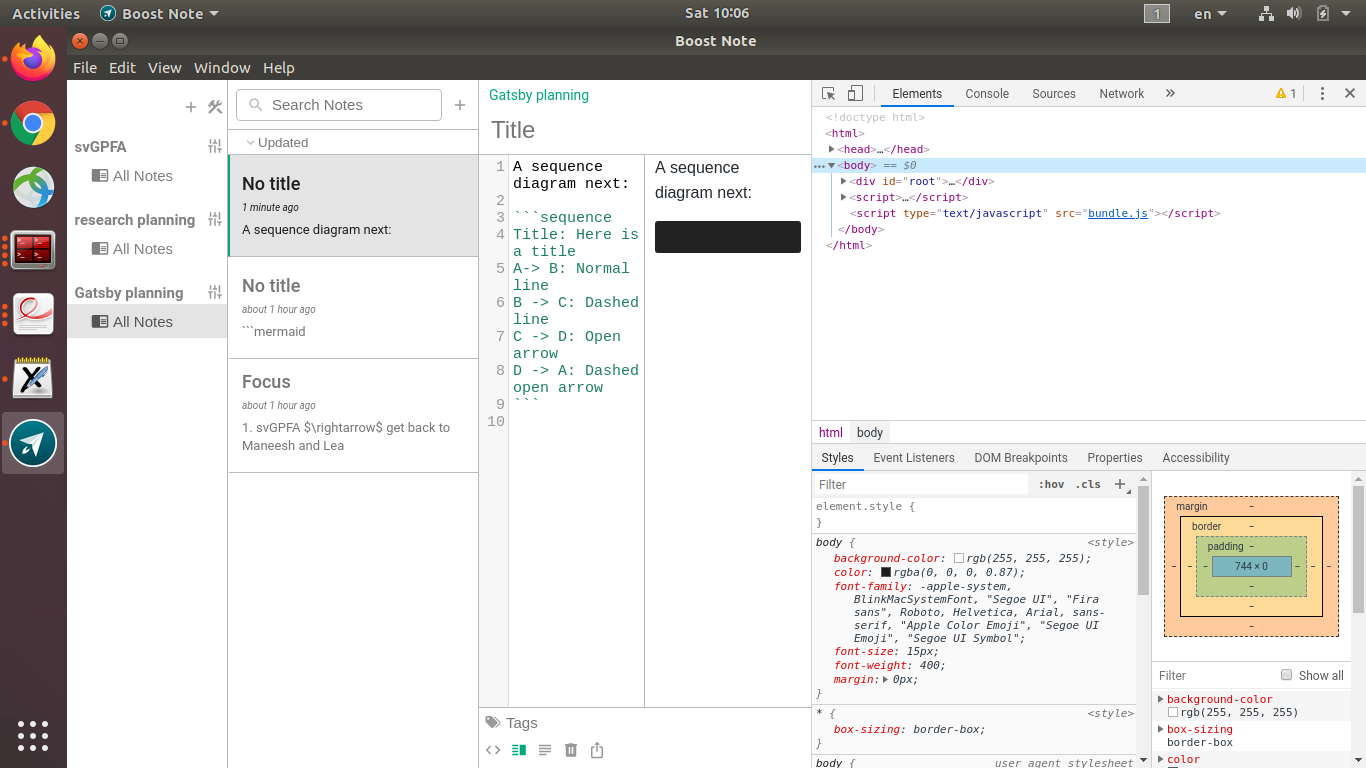Switch to the Network tab
This screenshot has height=768, width=1366.
coord(1121,93)
